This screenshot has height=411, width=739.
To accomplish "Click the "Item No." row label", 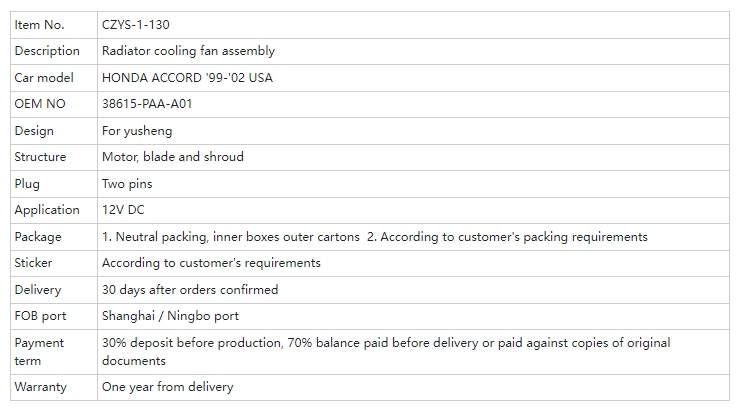I will [x=39, y=24].
